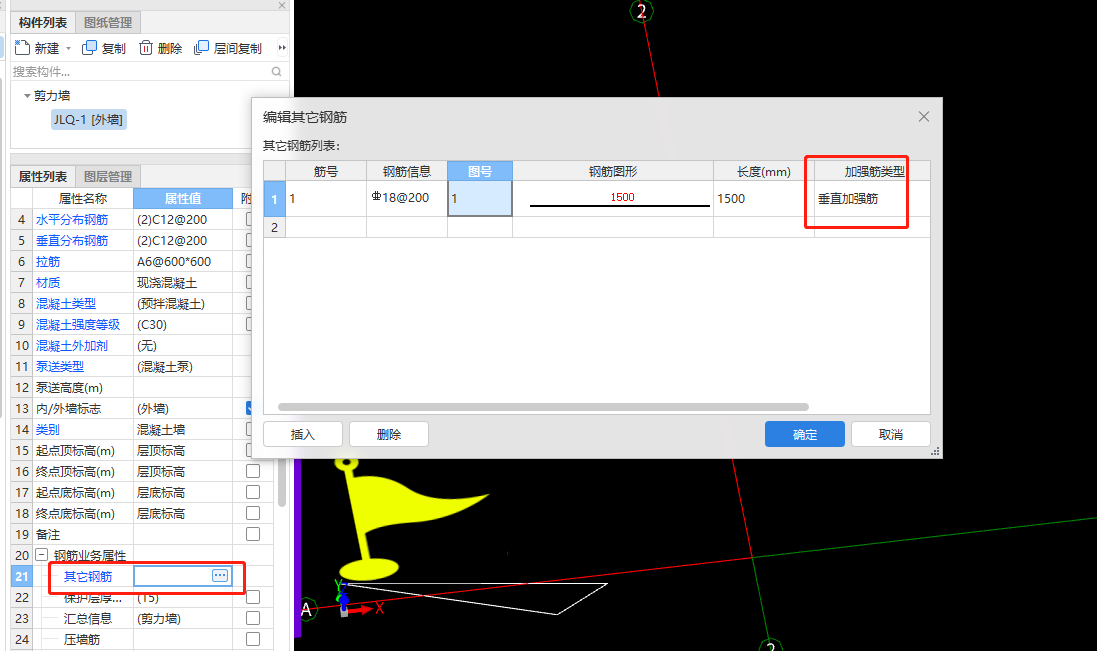Click the 钢筋信息 column header
The height and width of the screenshot is (651, 1097).
(x=407, y=171)
